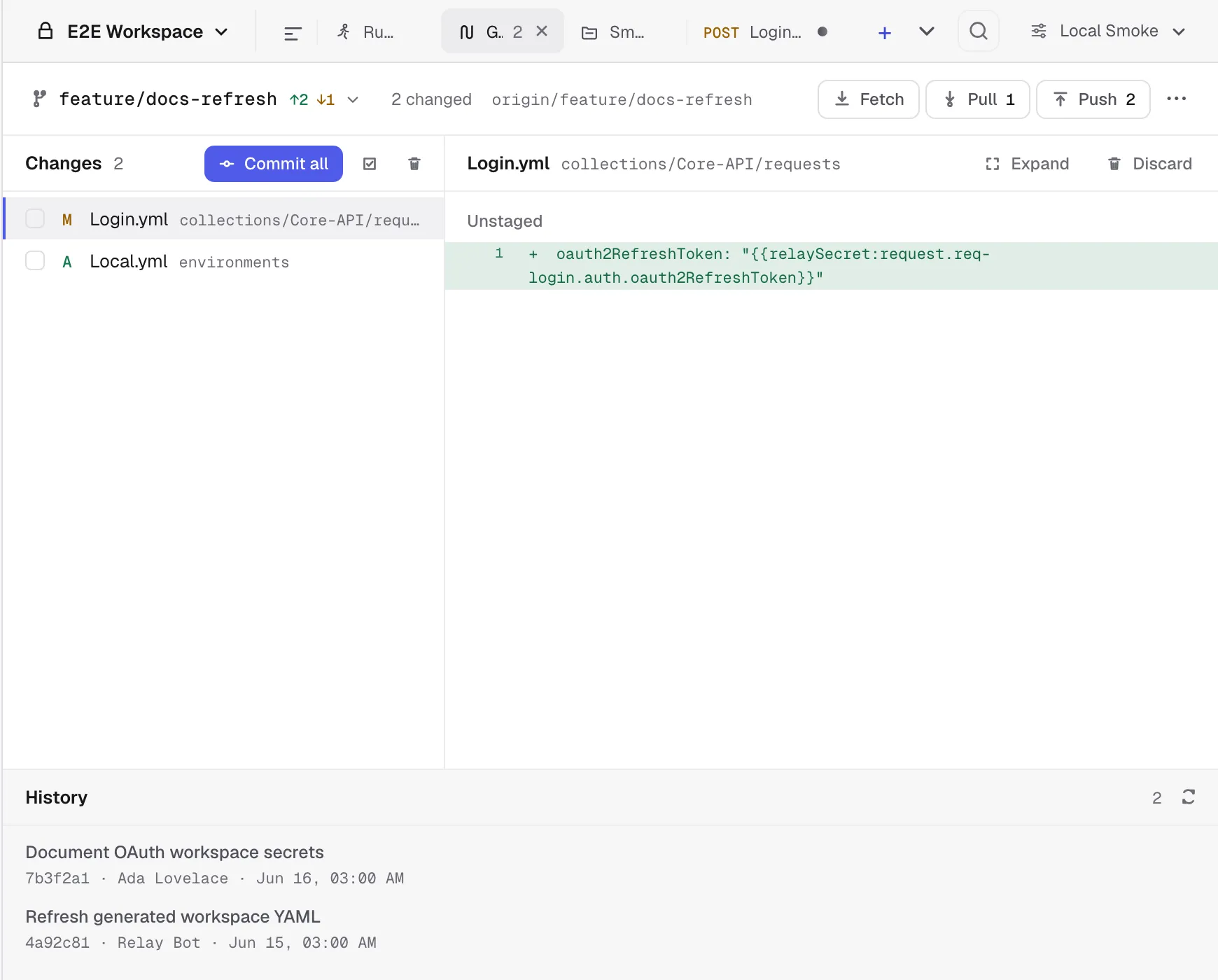Select Local.yml environments row

click(224, 261)
